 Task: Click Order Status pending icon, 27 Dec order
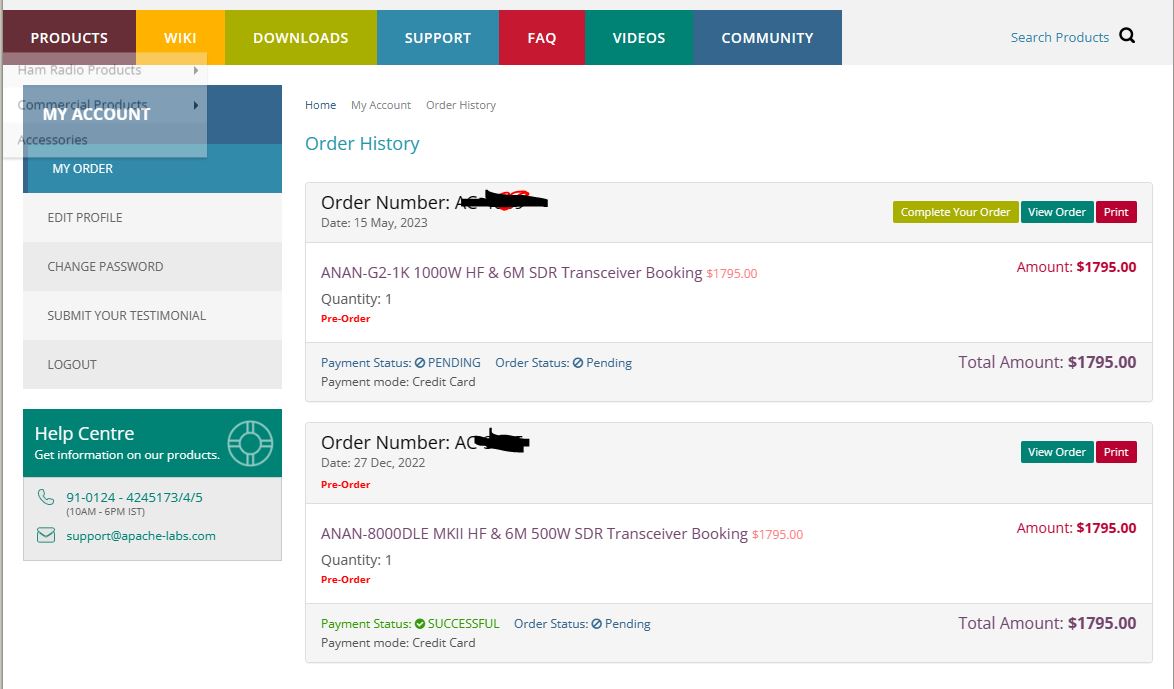click(x=597, y=624)
